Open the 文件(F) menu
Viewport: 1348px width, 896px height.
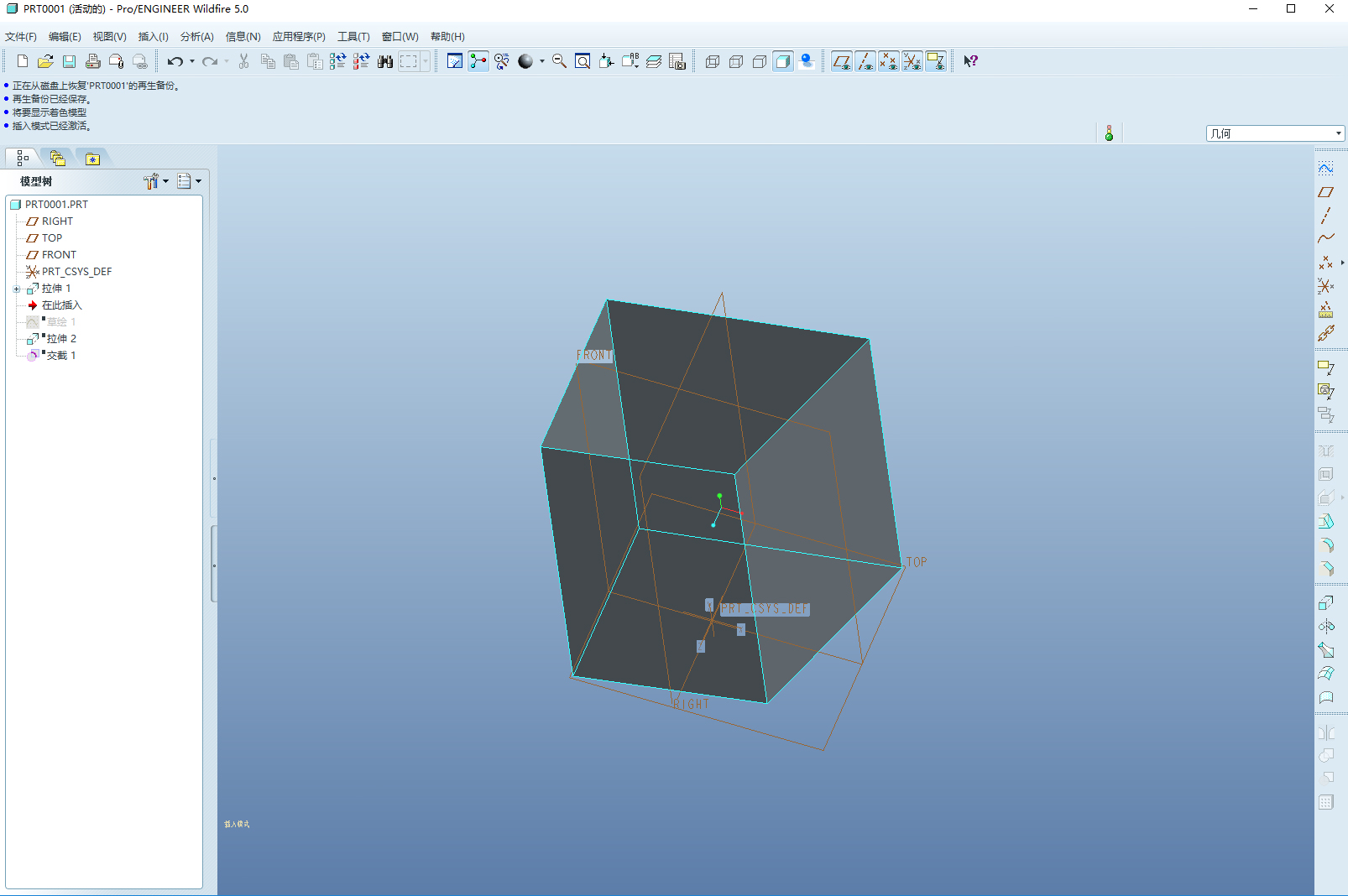pyautogui.click(x=21, y=37)
